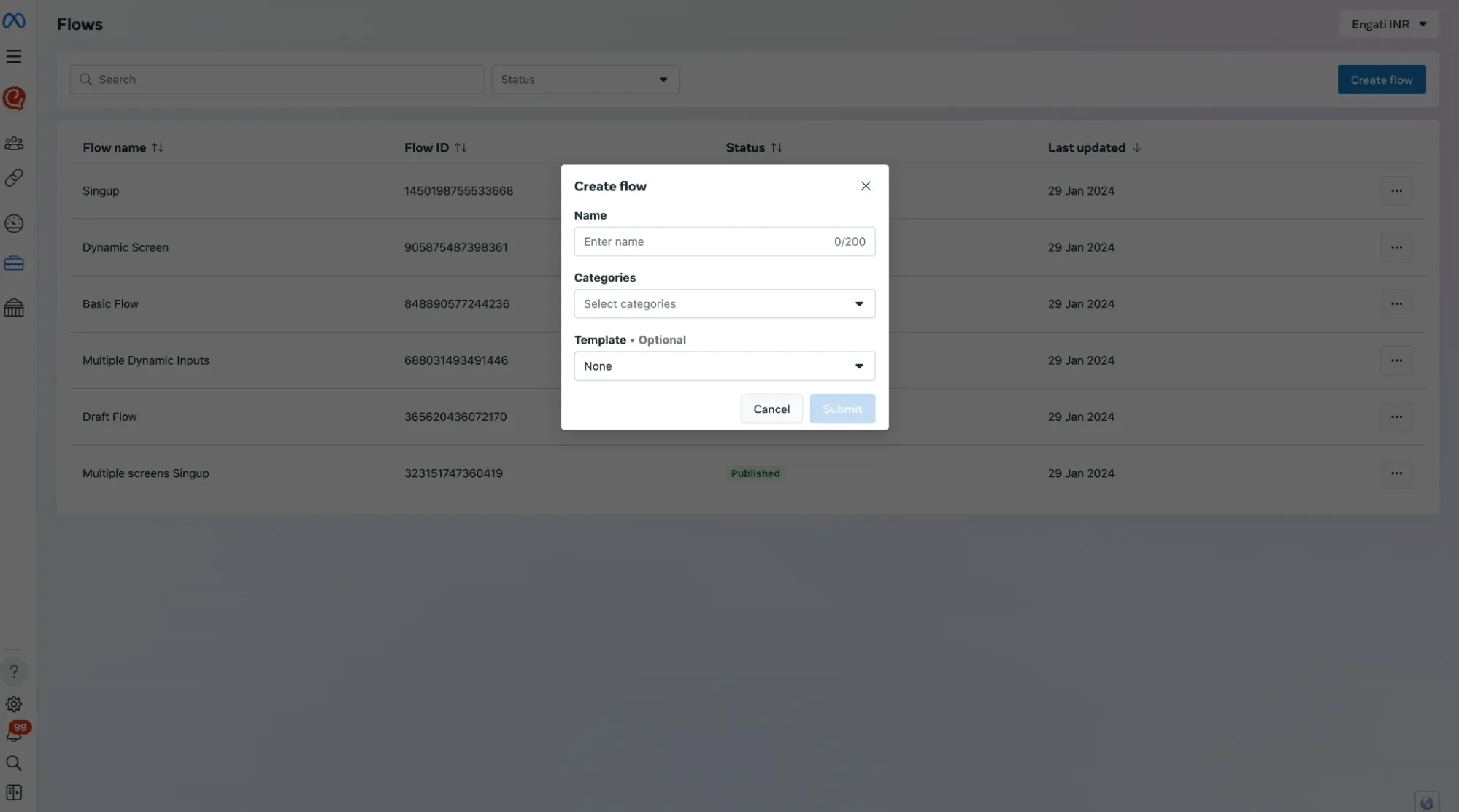Select the Dynamic Screen flow name

[x=126, y=247]
